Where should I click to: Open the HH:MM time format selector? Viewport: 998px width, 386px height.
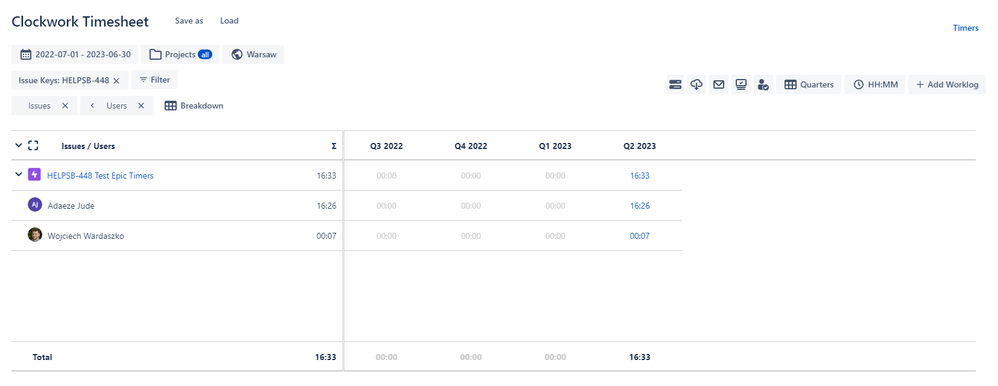875,85
